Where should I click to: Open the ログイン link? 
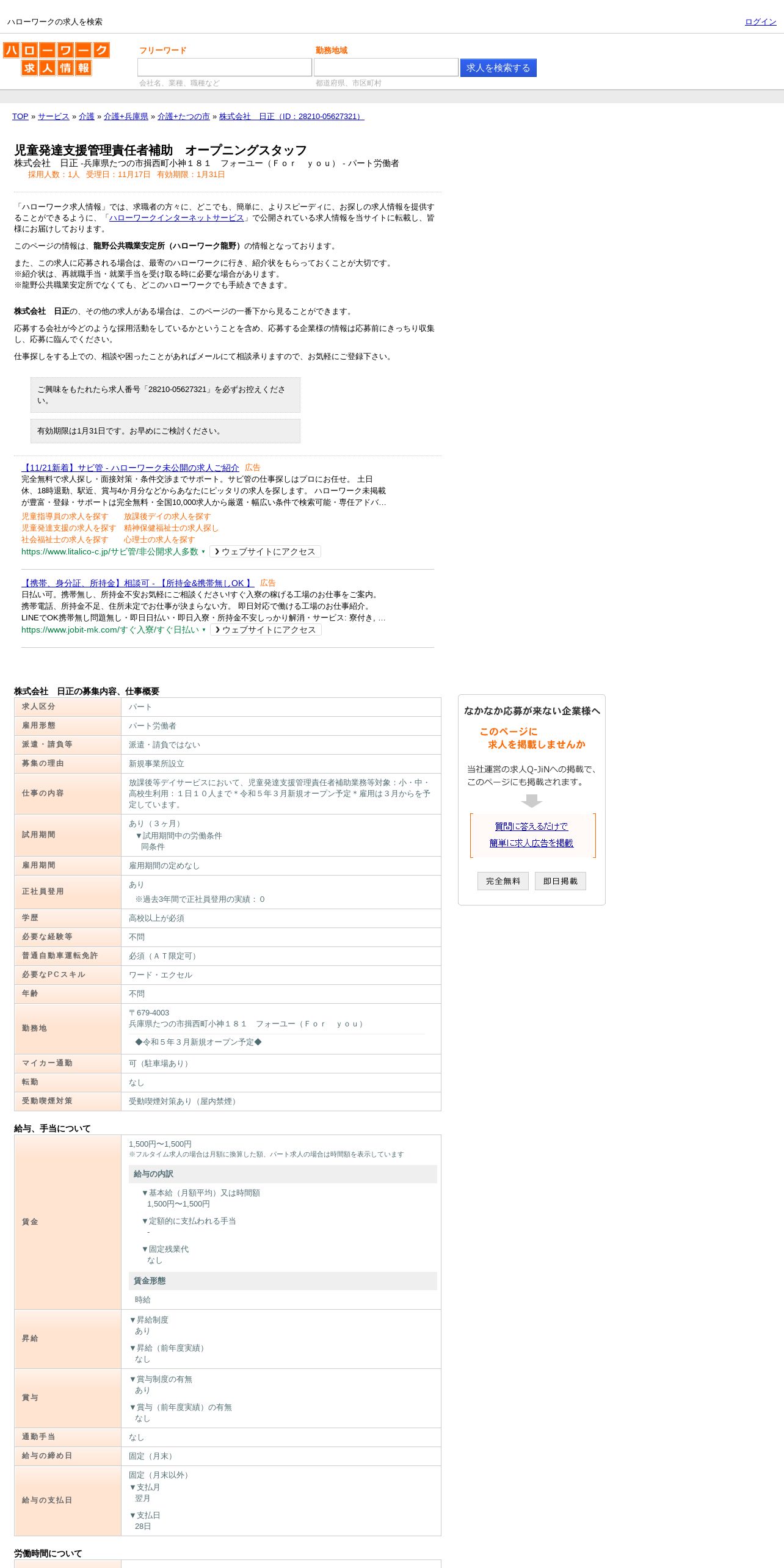point(760,22)
